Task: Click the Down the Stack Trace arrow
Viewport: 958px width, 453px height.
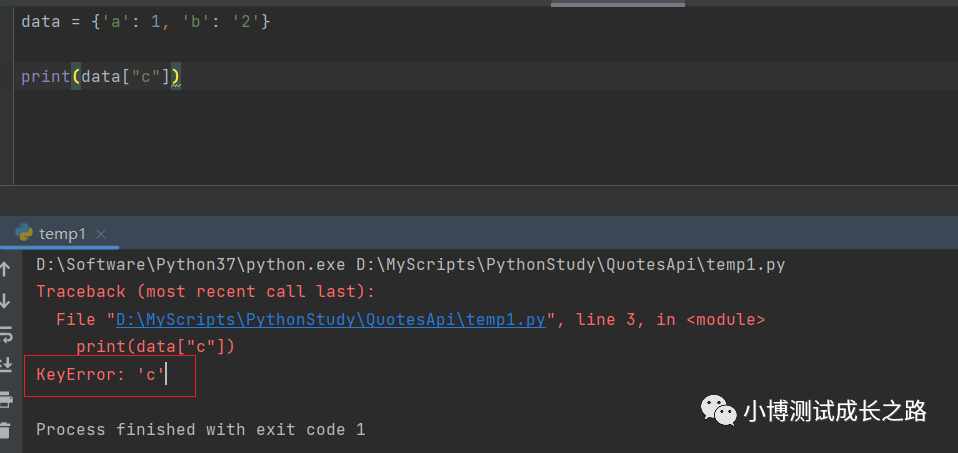Action: pos(5,301)
